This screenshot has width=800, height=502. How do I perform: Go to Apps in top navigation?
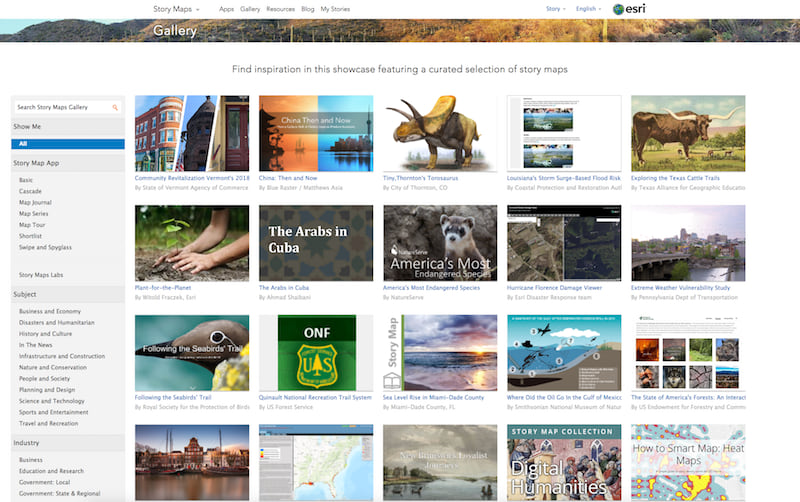click(x=226, y=9)
